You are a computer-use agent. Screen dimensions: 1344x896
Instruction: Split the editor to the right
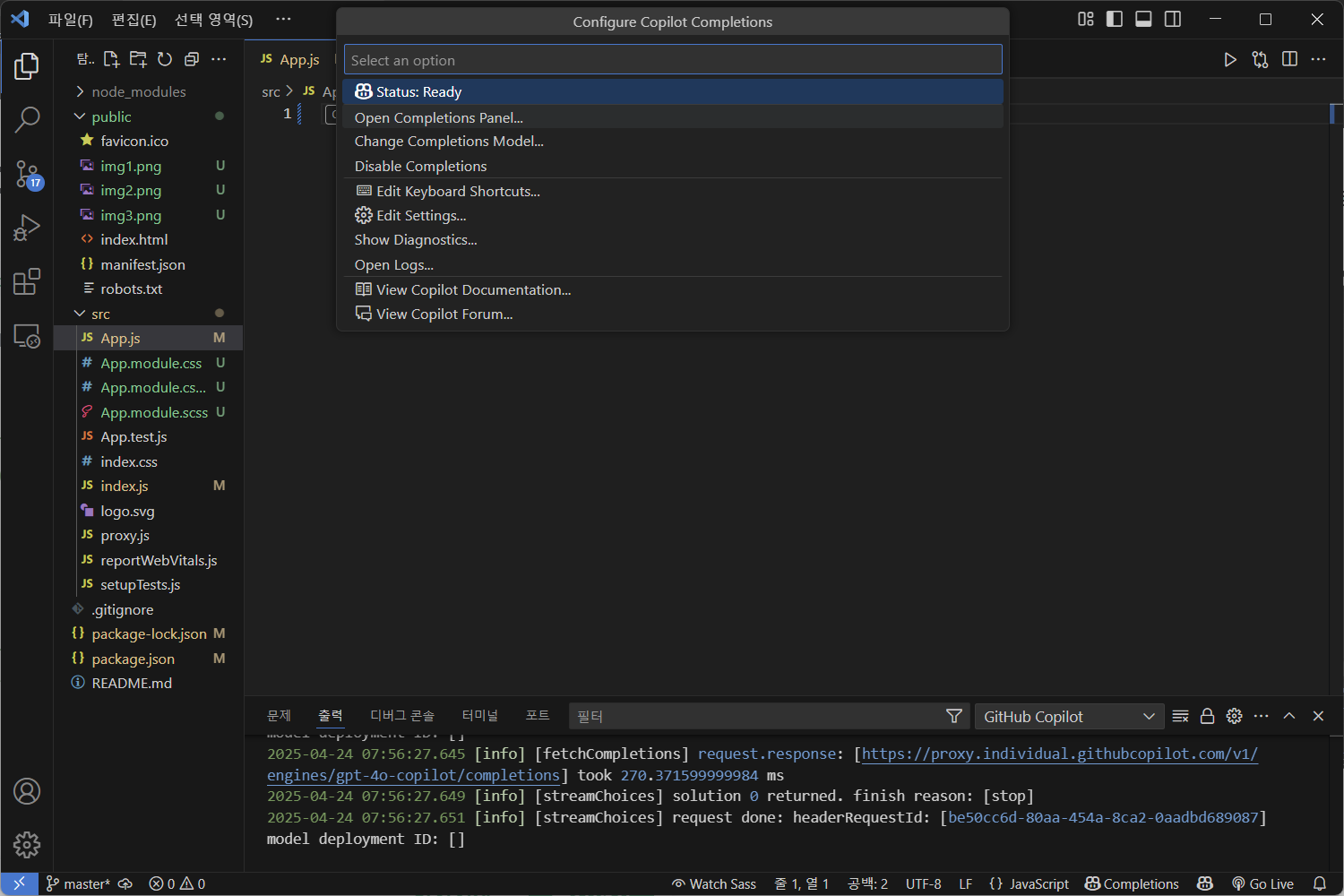pyautogui.click(x=1289, y=59)
